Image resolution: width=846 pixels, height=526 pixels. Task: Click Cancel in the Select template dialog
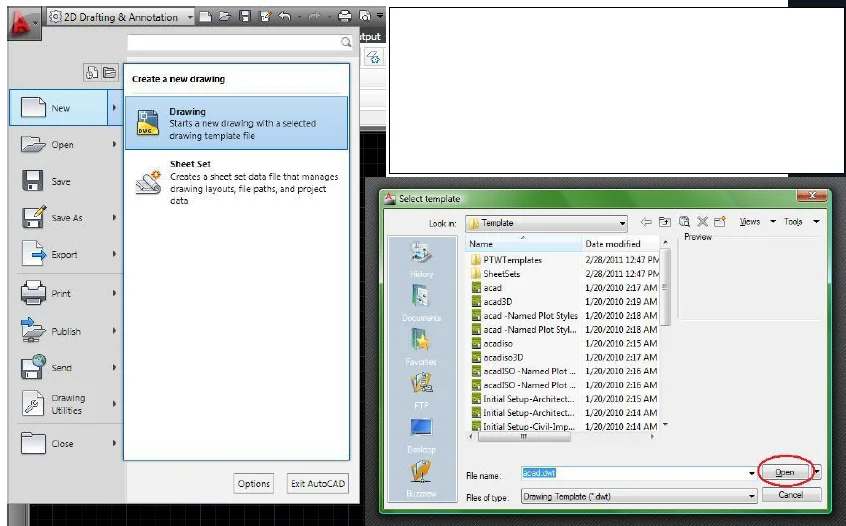pyautogui.click(x=791, y=495)
